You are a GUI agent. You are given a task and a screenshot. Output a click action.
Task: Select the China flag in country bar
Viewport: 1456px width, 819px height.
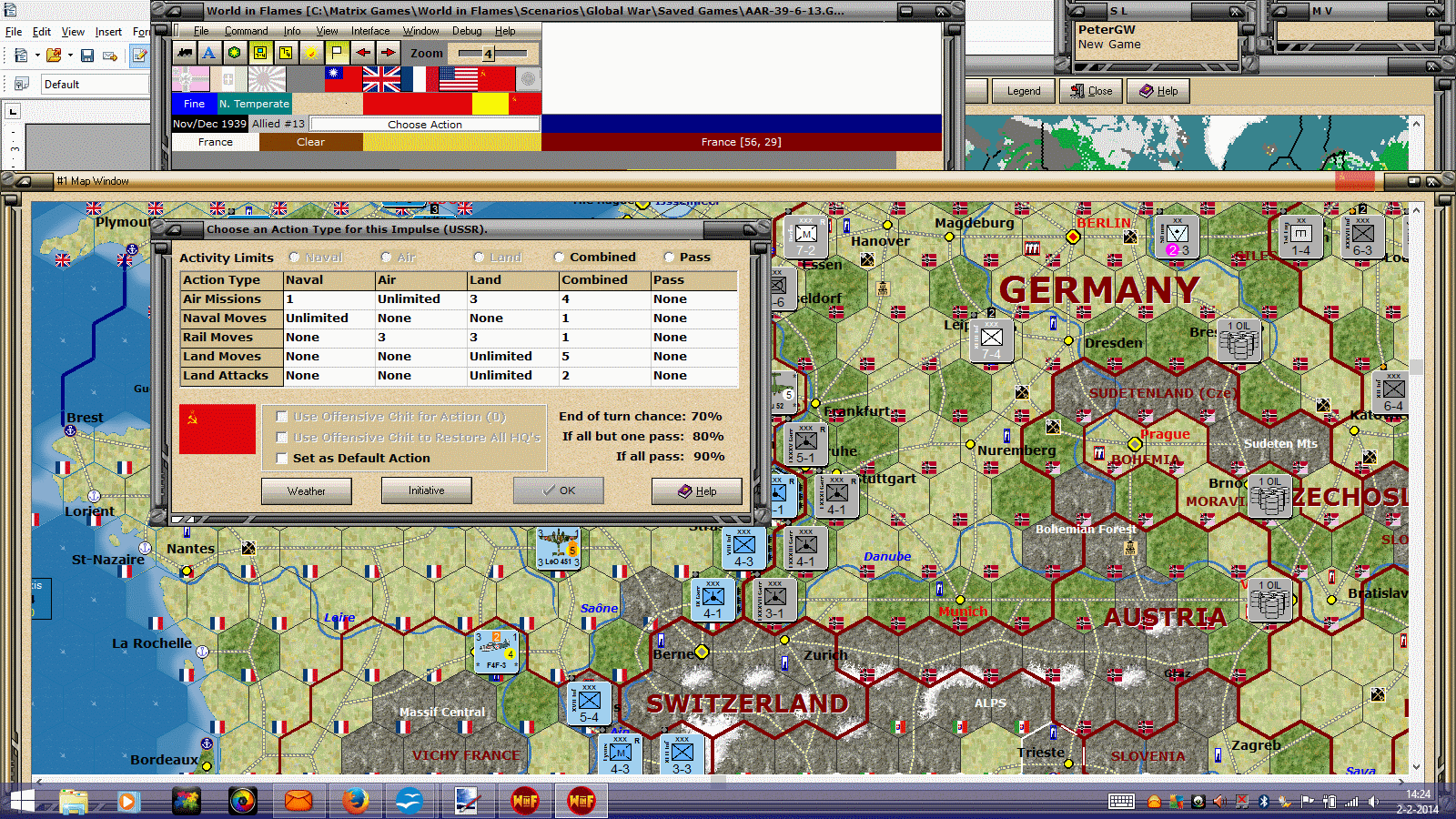click(x=343, y=79)
